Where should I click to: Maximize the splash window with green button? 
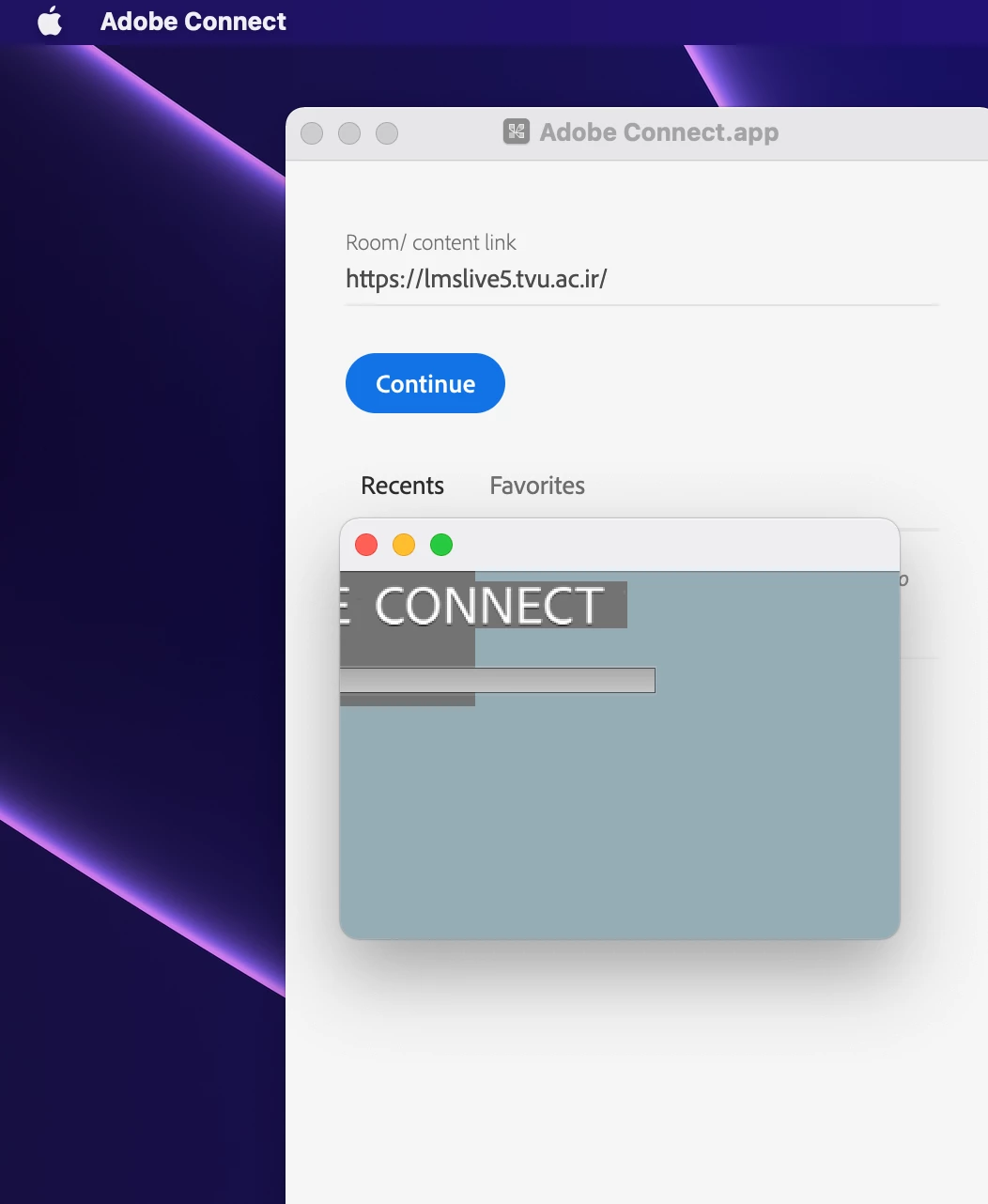(441, 545)
